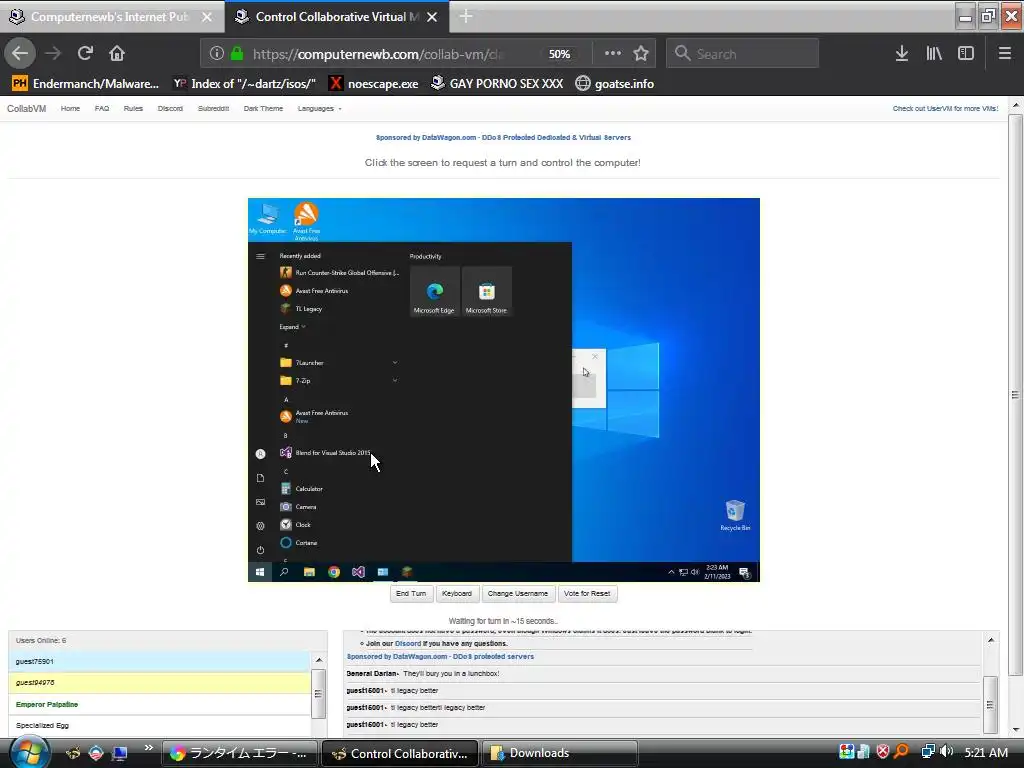Click the volume icon in the Vista tray
The height and width of the screenshot is (768, 1024).
click(946, 752)
